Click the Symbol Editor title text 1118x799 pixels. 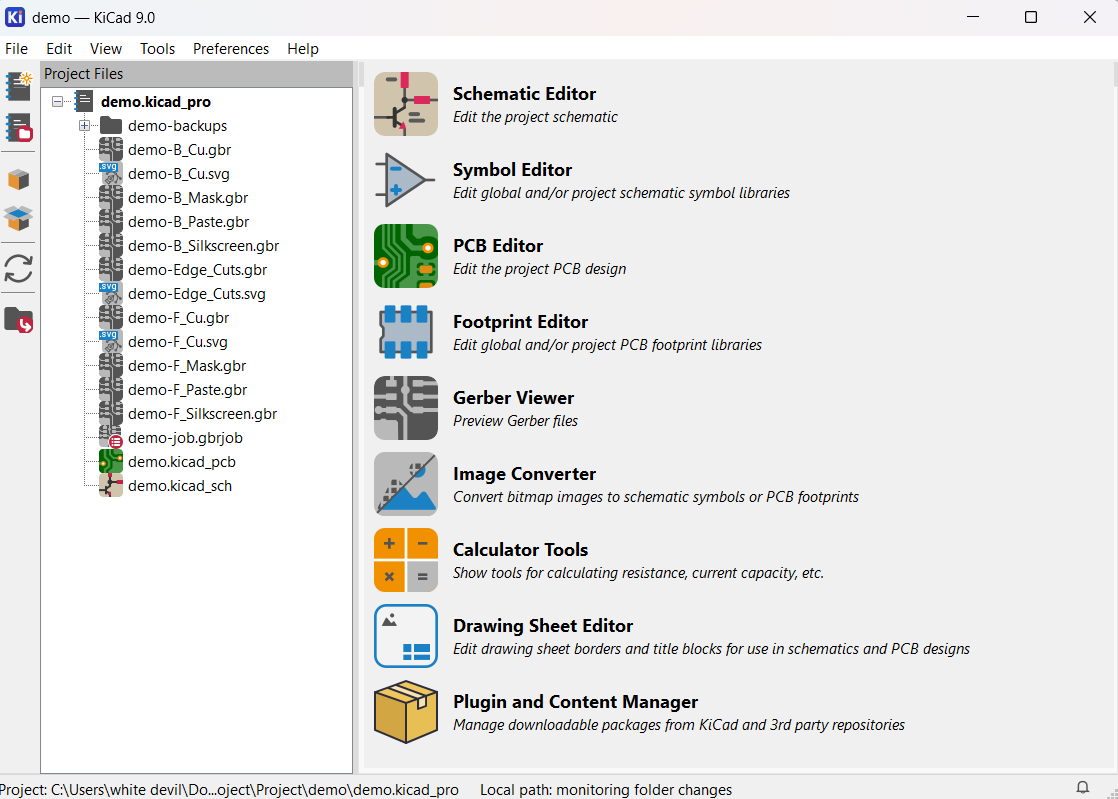513,170
